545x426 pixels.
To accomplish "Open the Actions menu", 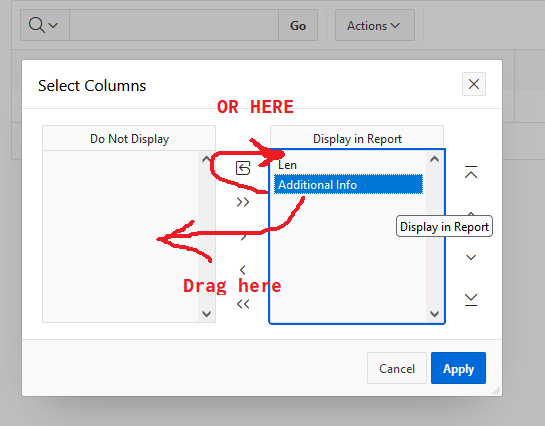I will (375, 25).
